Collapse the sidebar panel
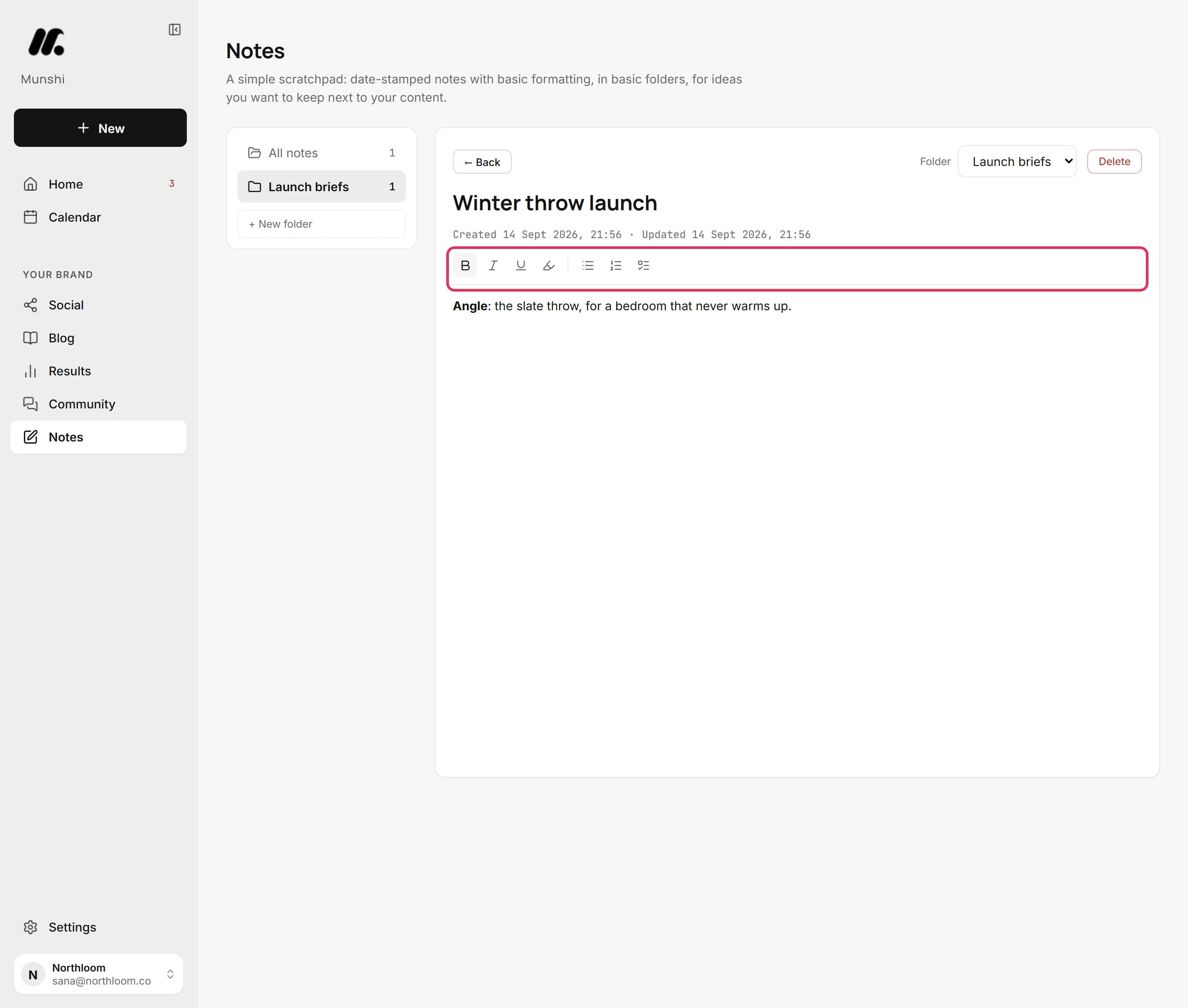Screen dimensions: 1188x1008 click(175, 30)
